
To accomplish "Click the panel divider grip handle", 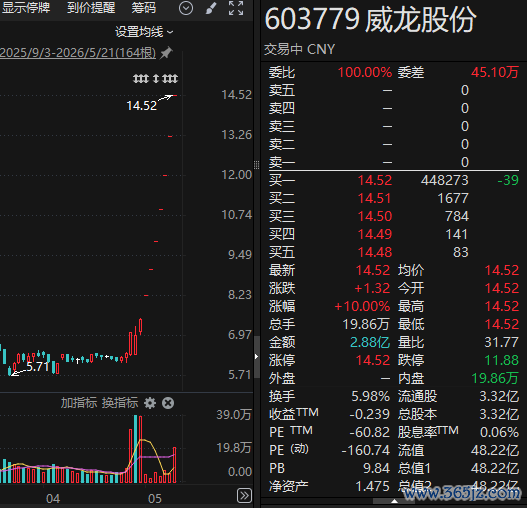I will (x=256, y=165).
